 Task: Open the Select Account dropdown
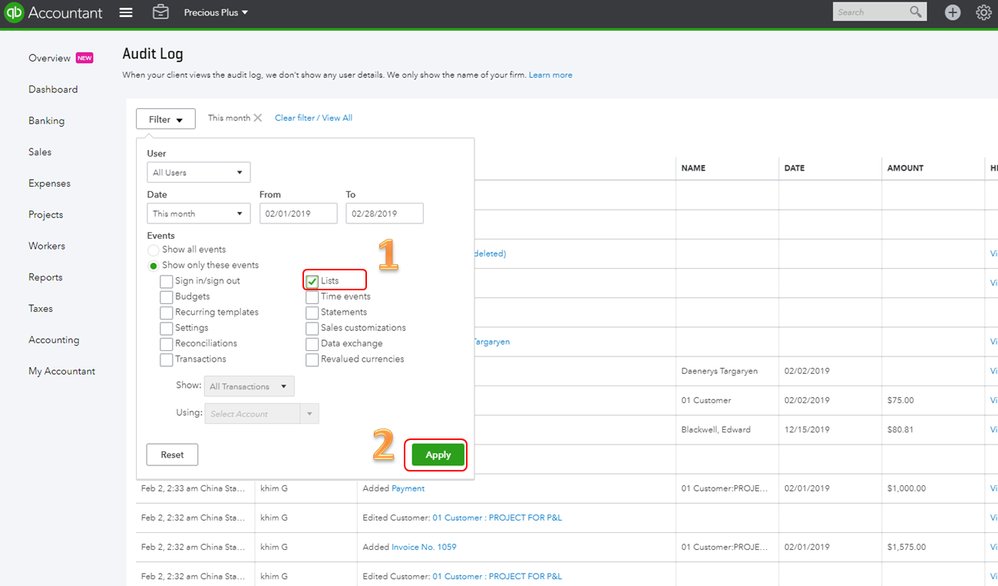tap(262, 414)
